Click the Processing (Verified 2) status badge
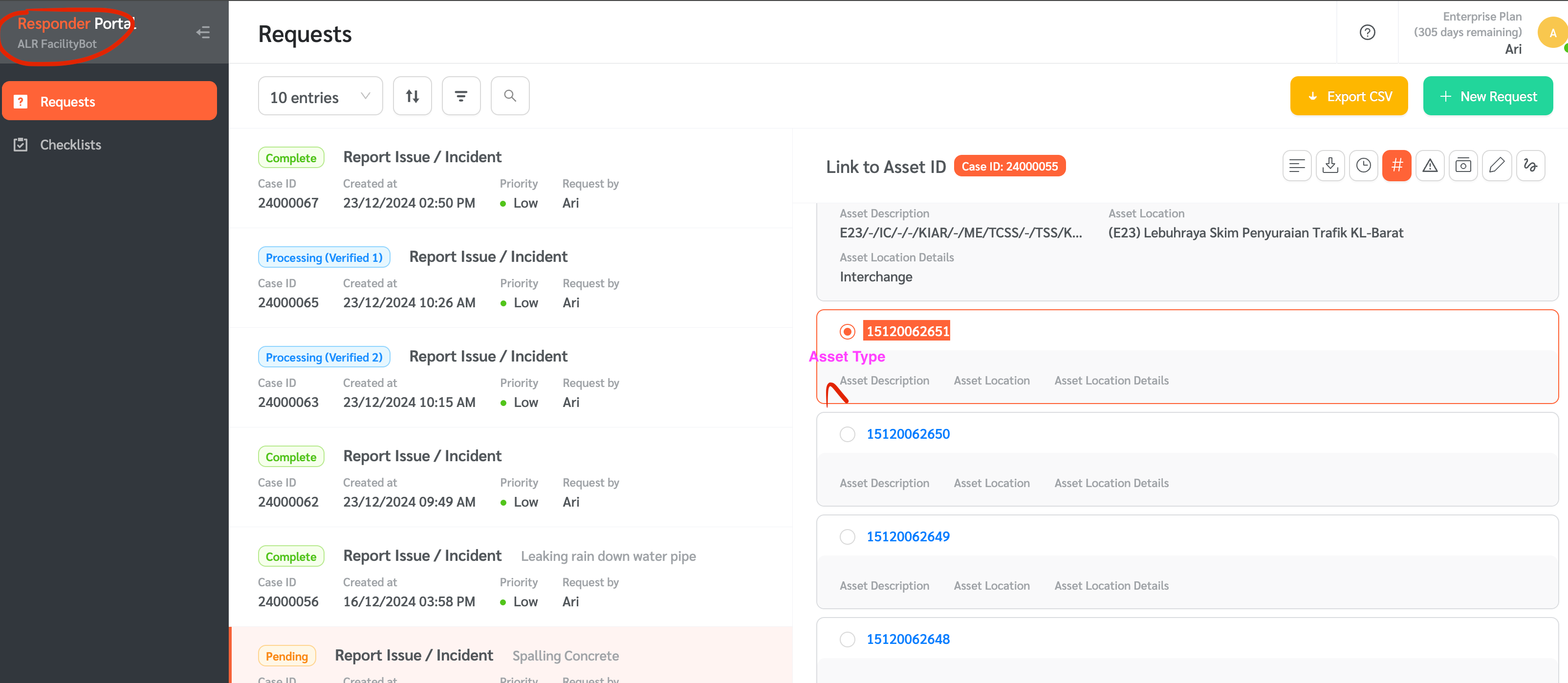The width and height of the screenshot is (1568, 683). coord(324,357)
